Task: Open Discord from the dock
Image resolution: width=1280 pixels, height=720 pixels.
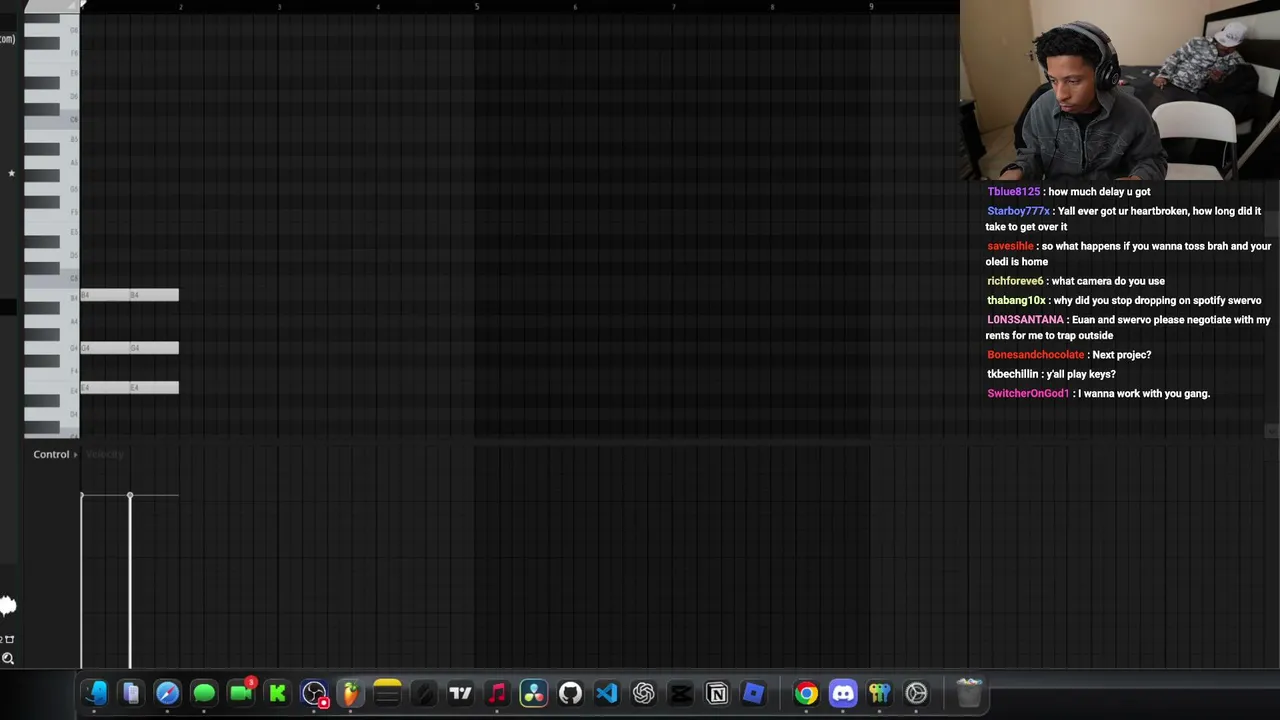Action: pyautogui.click(x=843, y=693)
